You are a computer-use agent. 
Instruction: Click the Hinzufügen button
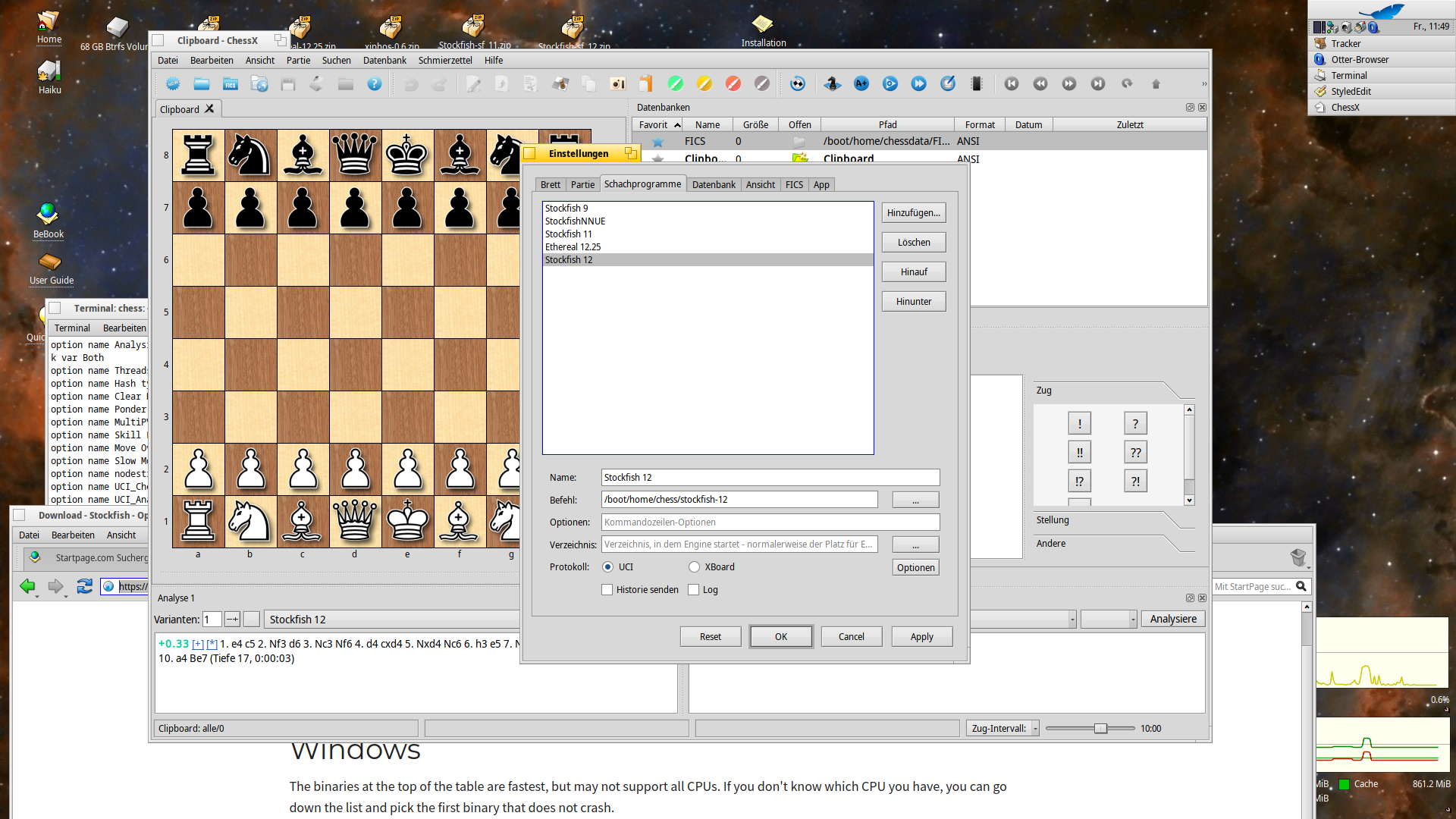pyautogui.click(x=912, y=212)
